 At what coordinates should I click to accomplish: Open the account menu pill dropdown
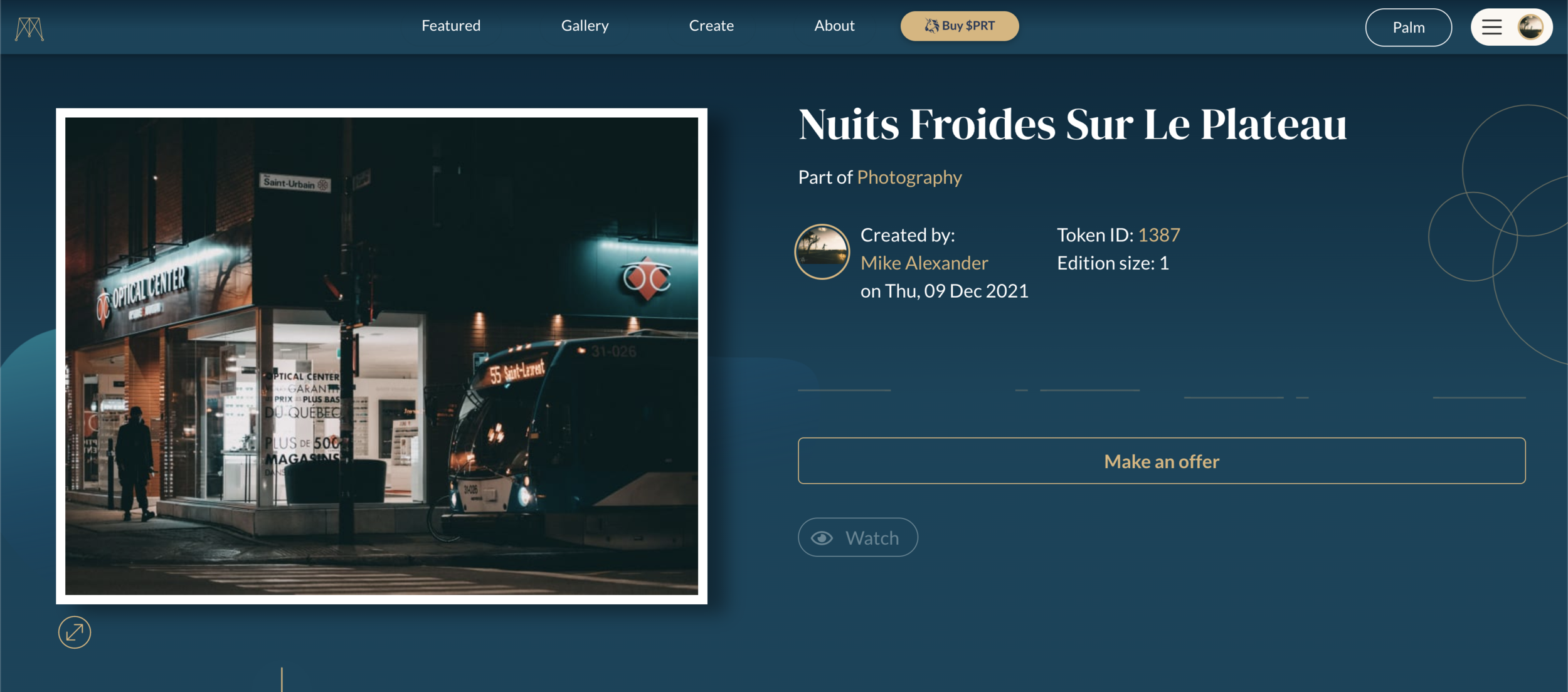[1512, 28]
